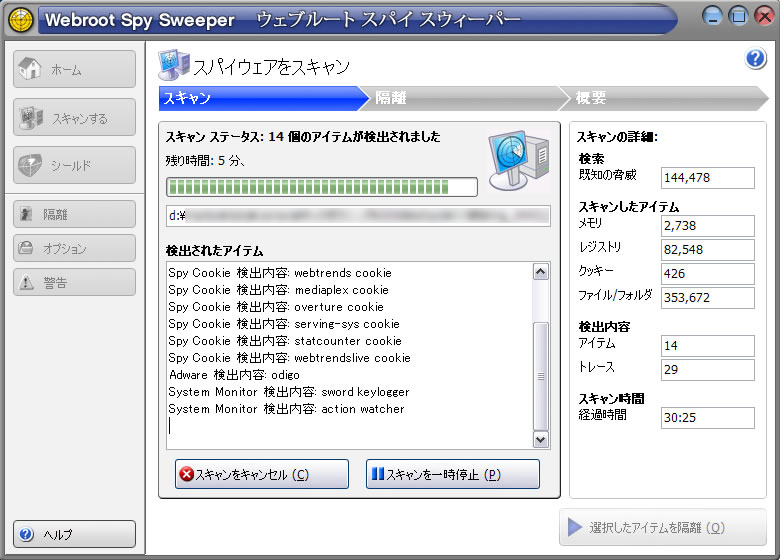This screenshot has height=560, width=780.
Task: Open the オプション sidebar button
Action: pyautogui.click(x=75, y=248)
